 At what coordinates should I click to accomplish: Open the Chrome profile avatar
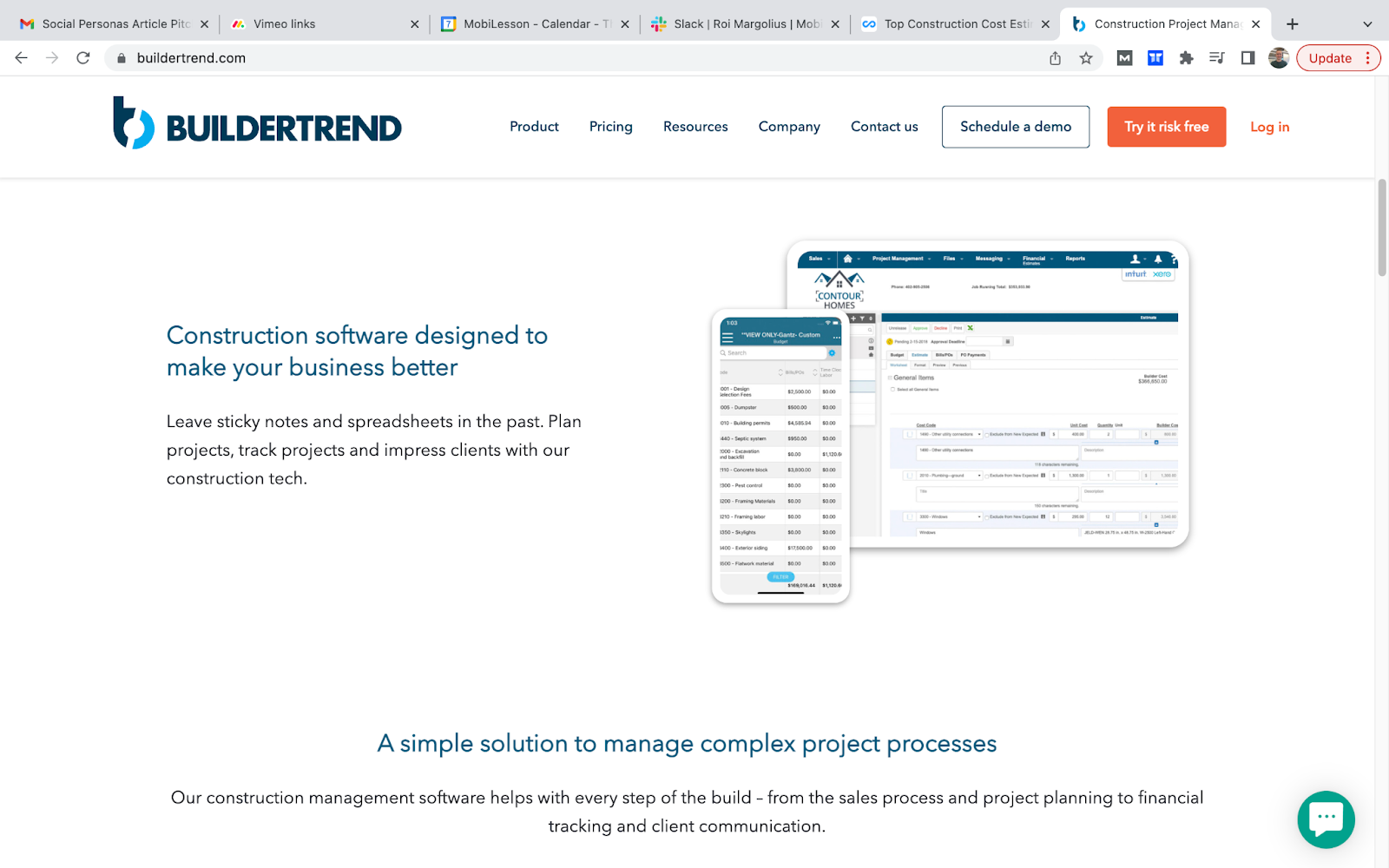coord(1279,58)
